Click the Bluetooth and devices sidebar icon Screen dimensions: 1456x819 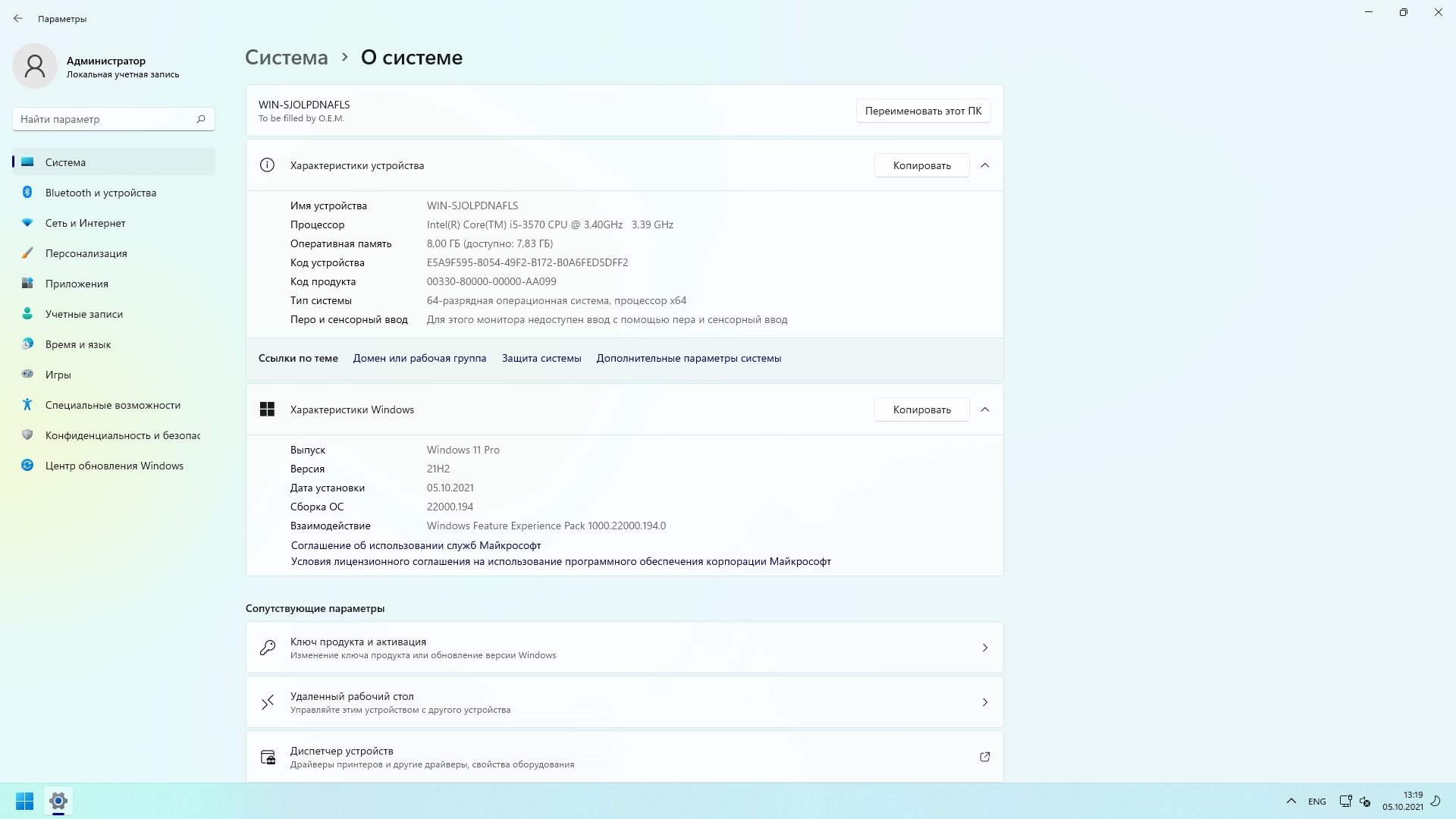27,193
